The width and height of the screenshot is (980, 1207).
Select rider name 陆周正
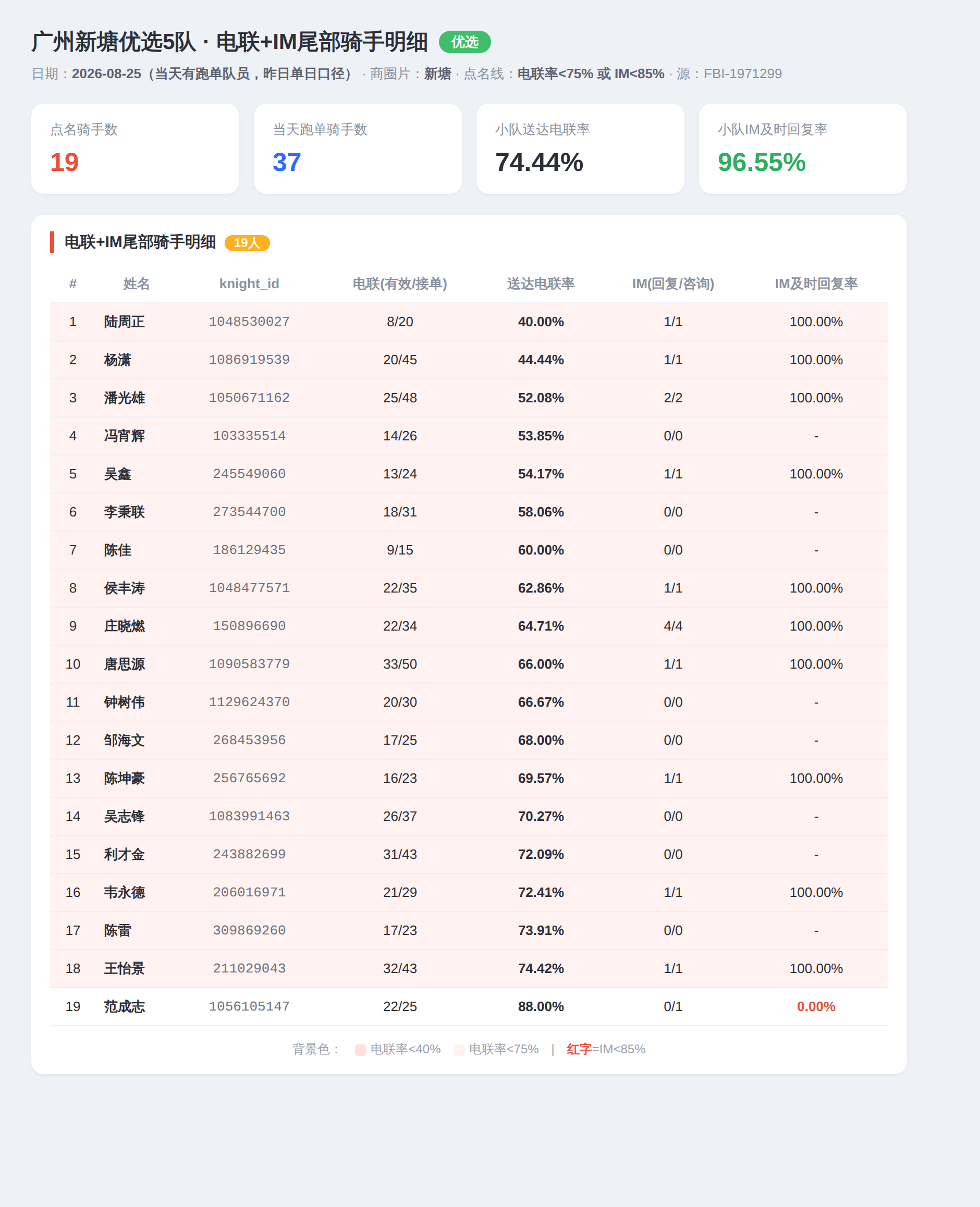click(124, 322)
